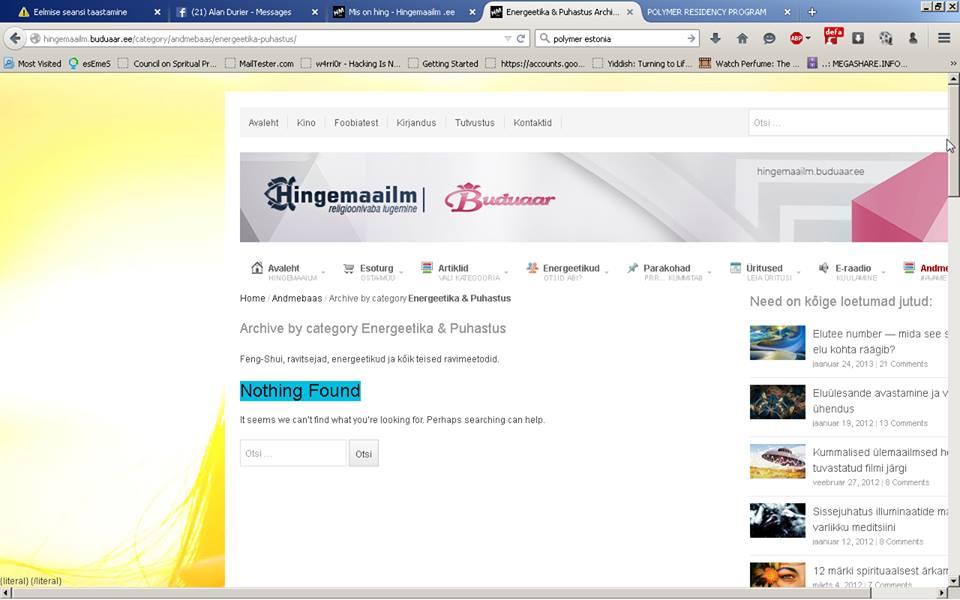Open the URL history dropdown arrow
Image resolution: width=960 pixels, height=600 pixels.
pos(508,39)
